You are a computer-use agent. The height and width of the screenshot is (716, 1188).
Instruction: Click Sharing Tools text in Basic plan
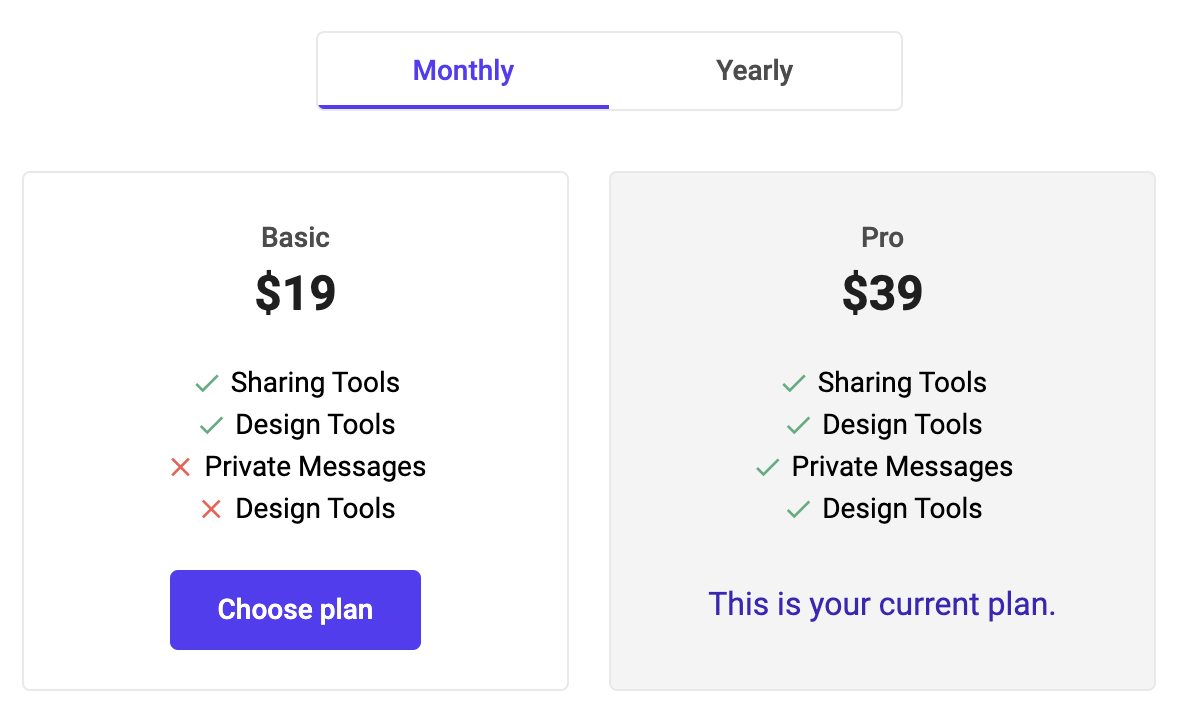pyautogui.click(x=315, y=383)
